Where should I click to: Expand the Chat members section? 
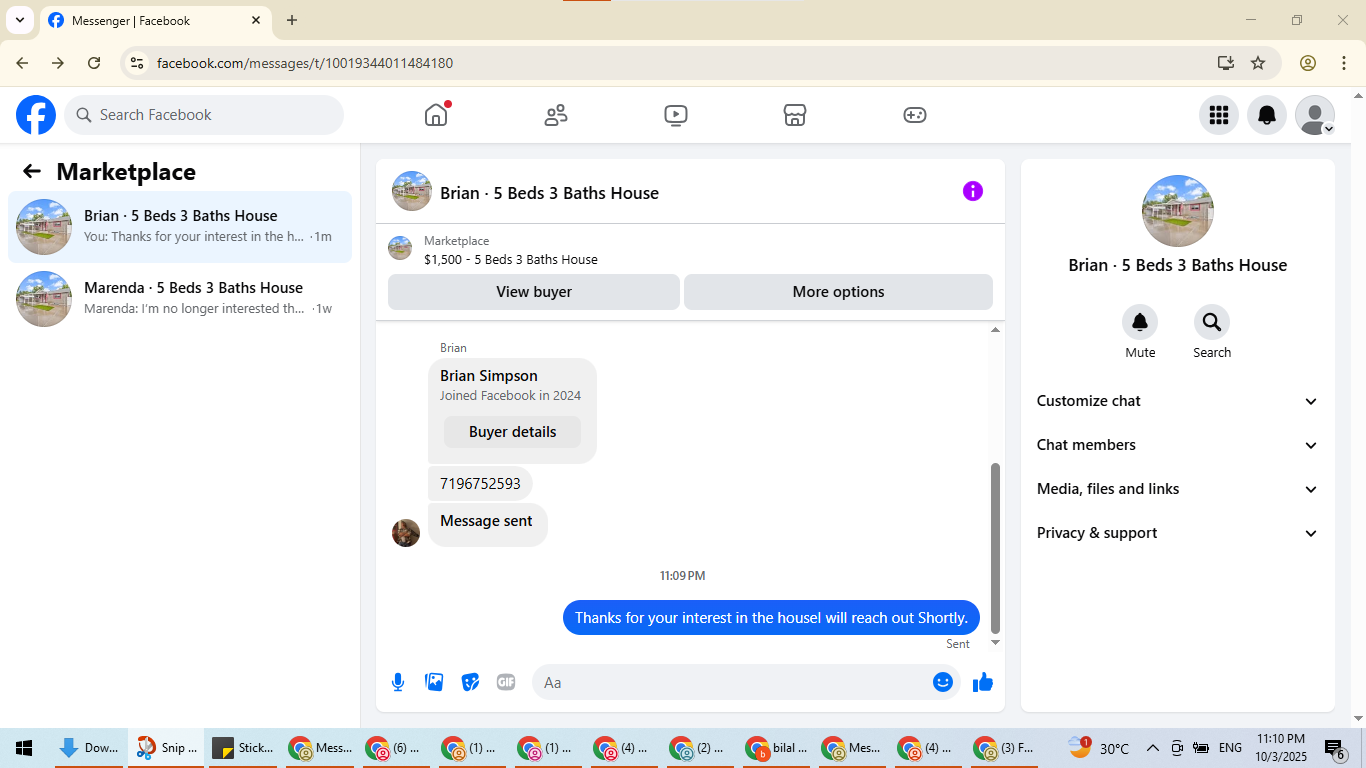tap(1178, 445)
